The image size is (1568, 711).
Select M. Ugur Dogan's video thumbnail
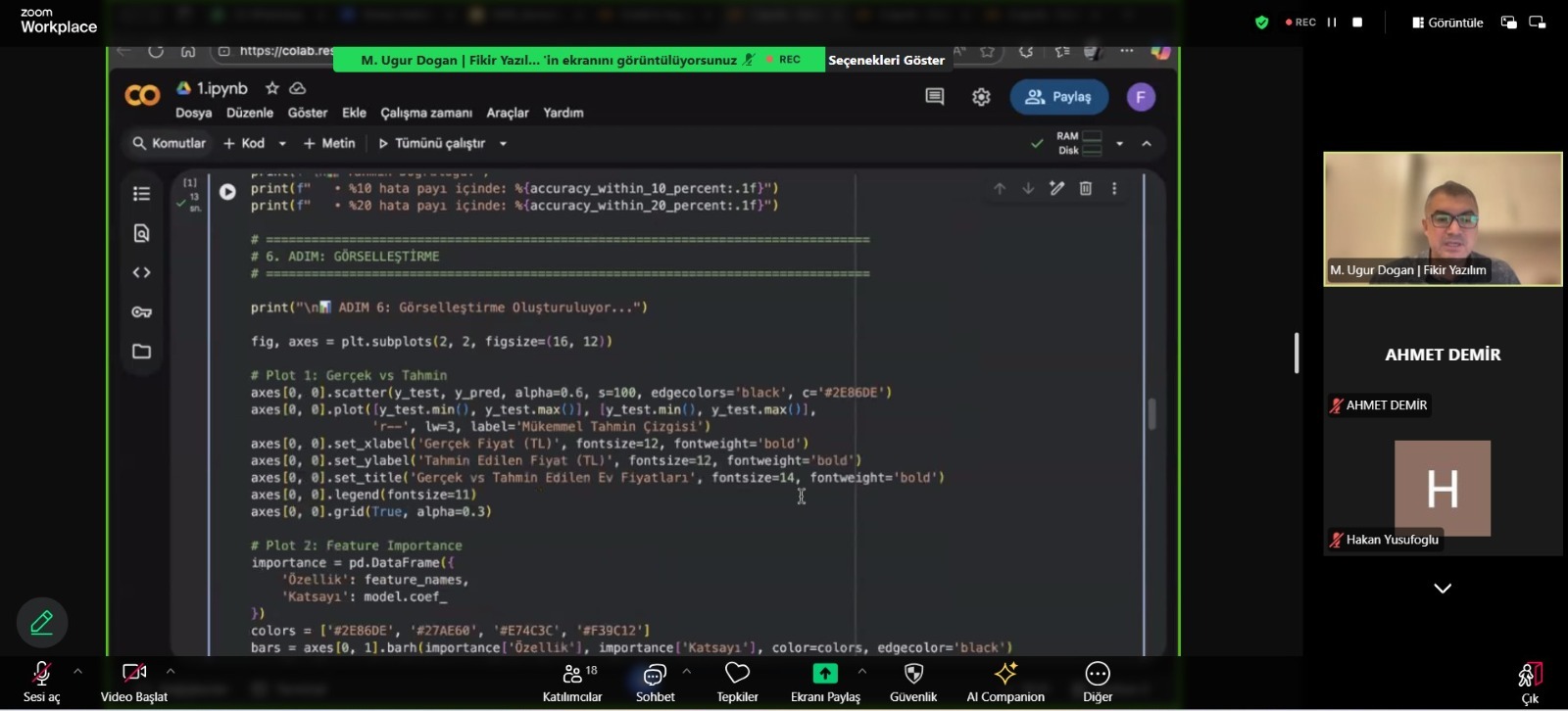tap(1443, 218)
